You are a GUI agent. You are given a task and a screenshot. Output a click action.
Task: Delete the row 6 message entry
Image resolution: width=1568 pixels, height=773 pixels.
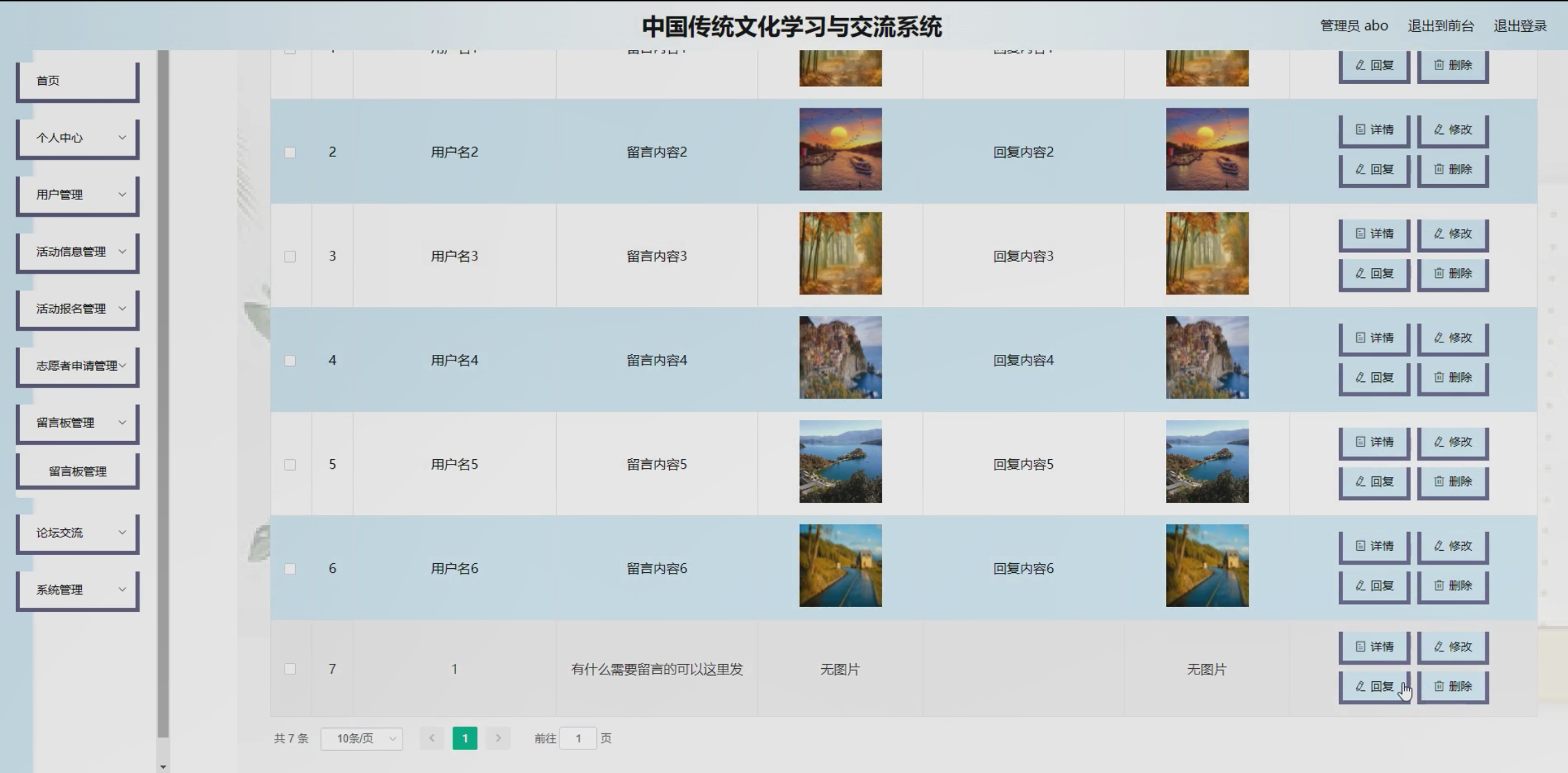pos(1452,586)
